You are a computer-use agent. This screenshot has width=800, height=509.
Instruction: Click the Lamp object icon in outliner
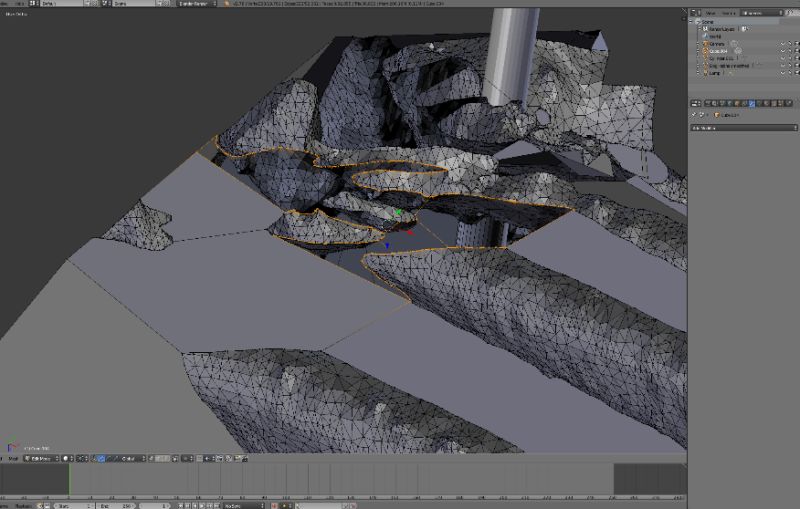coord(706,73)
